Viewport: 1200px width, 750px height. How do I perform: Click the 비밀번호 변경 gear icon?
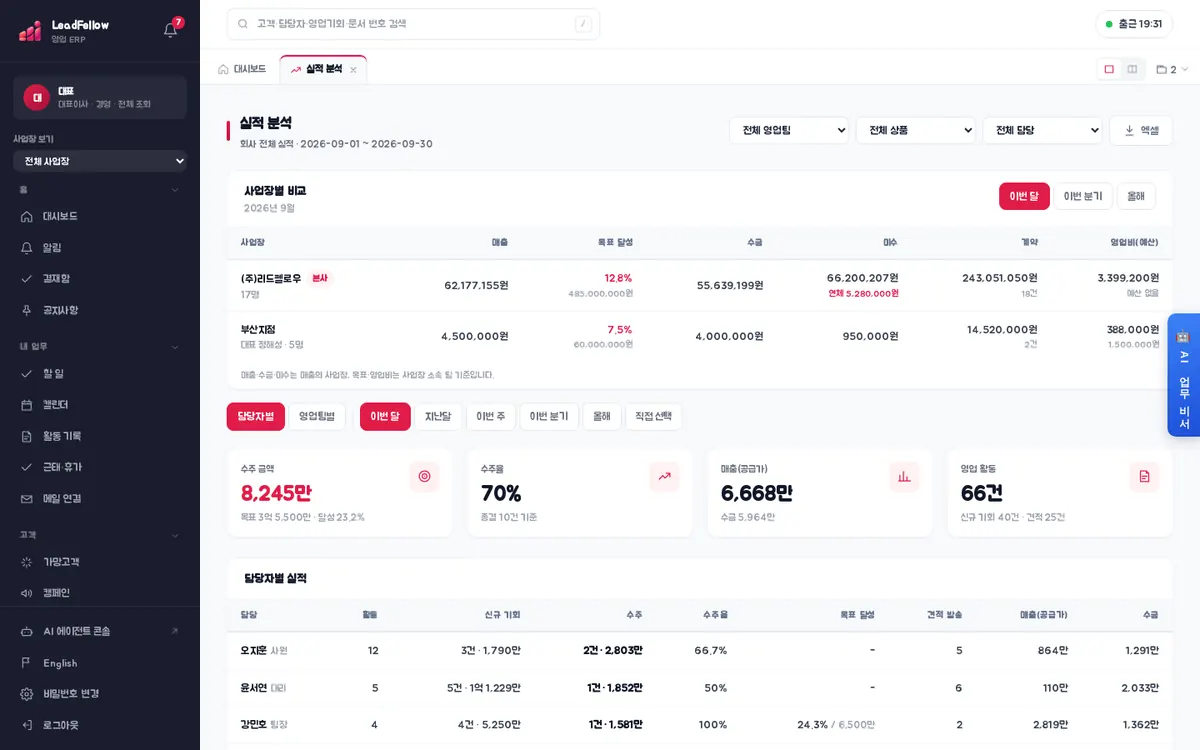pyautogui.click(x=27, y=694)
